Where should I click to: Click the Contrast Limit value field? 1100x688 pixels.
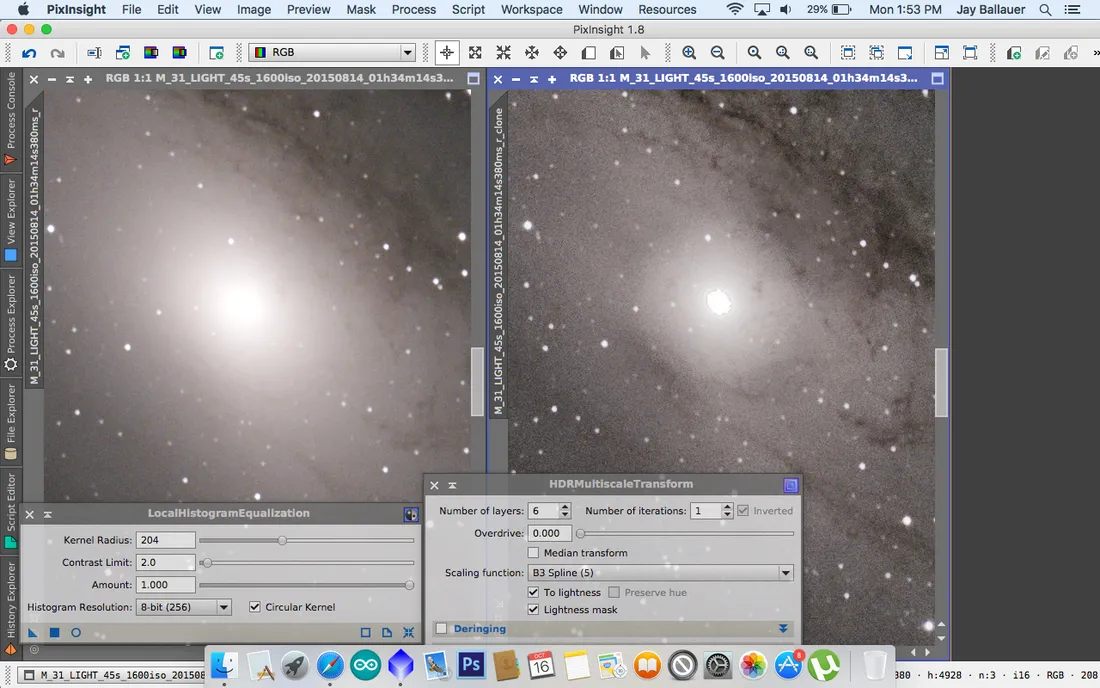coord(166,562)
